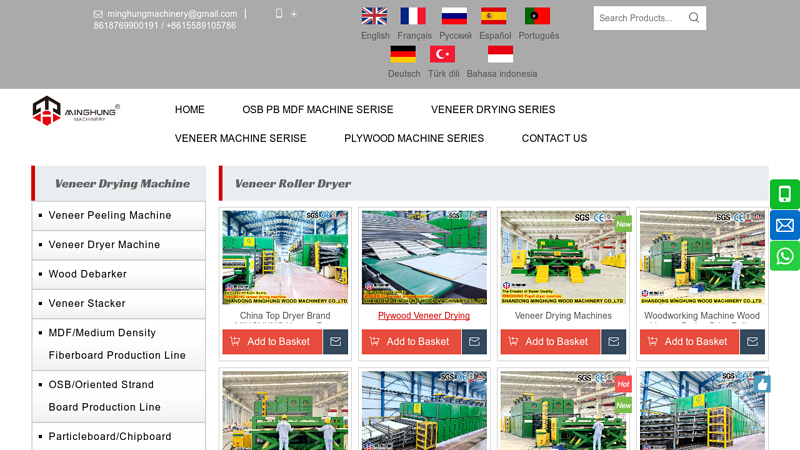The image size is (800, 450).
Task: Send inquiry mail icon for Veneer Drying Machines
Action: [x=614, y=342]
